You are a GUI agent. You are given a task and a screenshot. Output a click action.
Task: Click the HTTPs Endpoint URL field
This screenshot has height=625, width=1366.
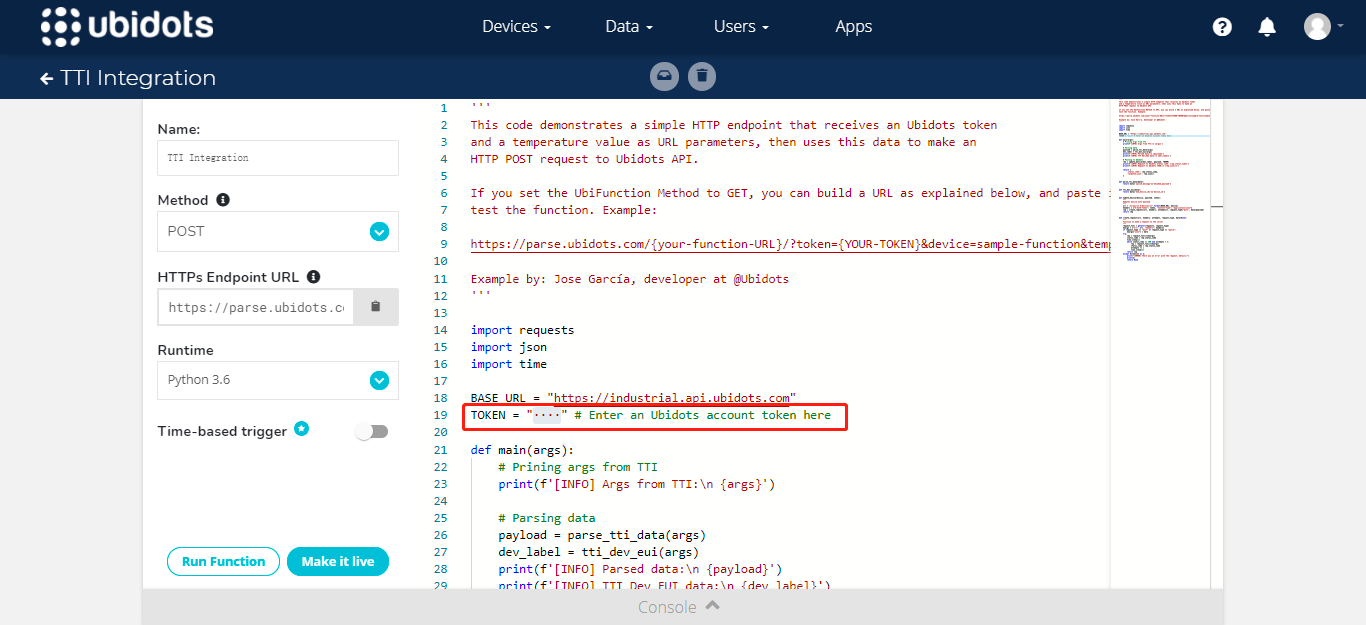point(256,307)
